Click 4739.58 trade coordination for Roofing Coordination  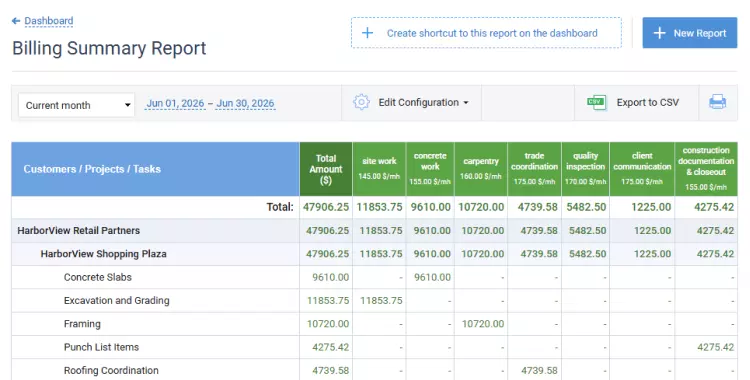pos(539,370)
